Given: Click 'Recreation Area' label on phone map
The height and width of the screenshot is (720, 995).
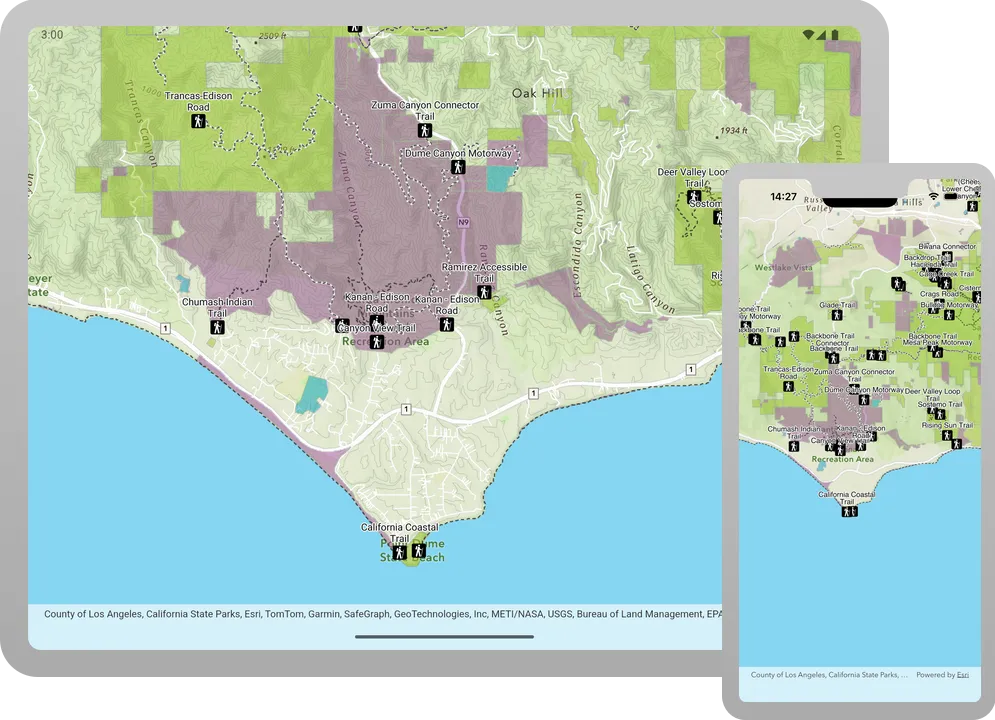Looking at the screenshot, I should click(x=842, y=459).
